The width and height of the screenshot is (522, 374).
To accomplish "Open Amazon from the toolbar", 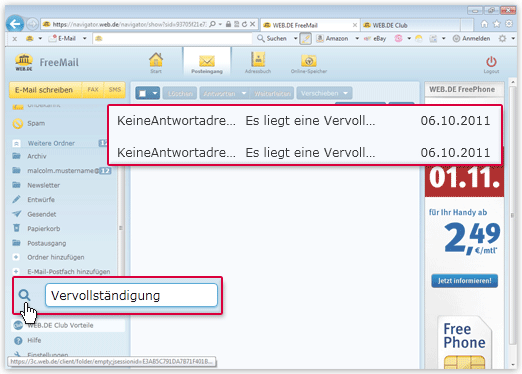I will (332, 39).
